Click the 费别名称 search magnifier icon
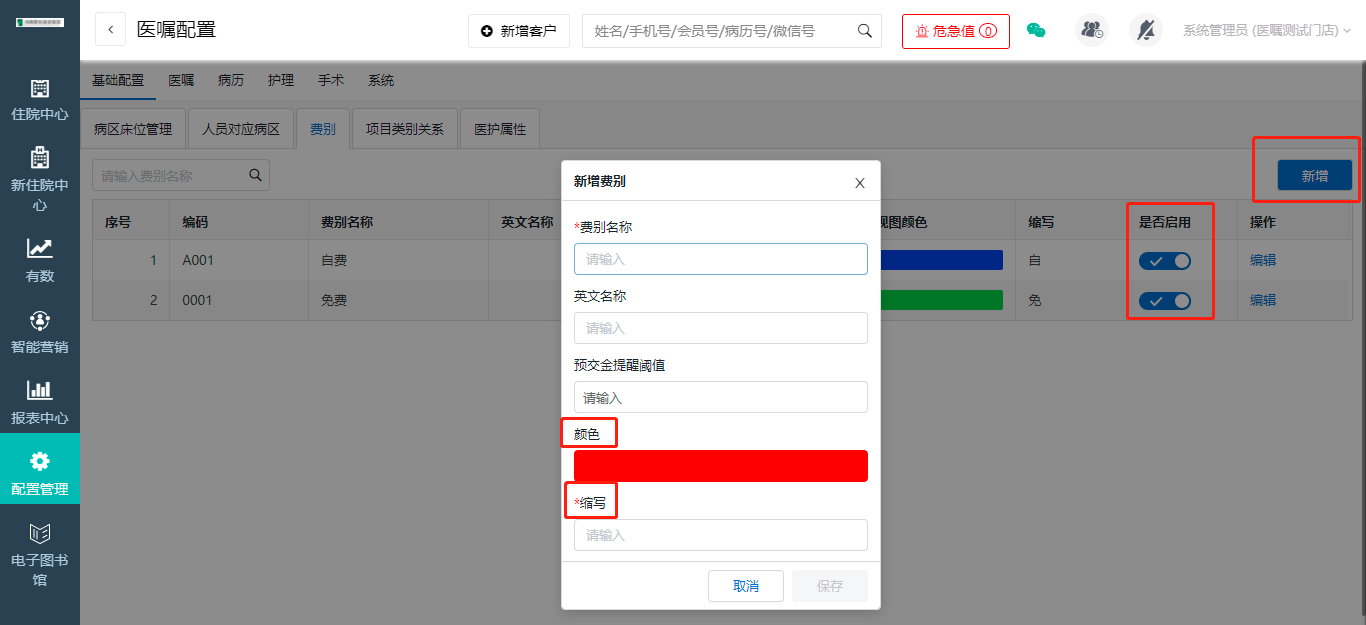The width and height of the screenshot is (1366, 625). pyautogui.click(x=256, y=175)
